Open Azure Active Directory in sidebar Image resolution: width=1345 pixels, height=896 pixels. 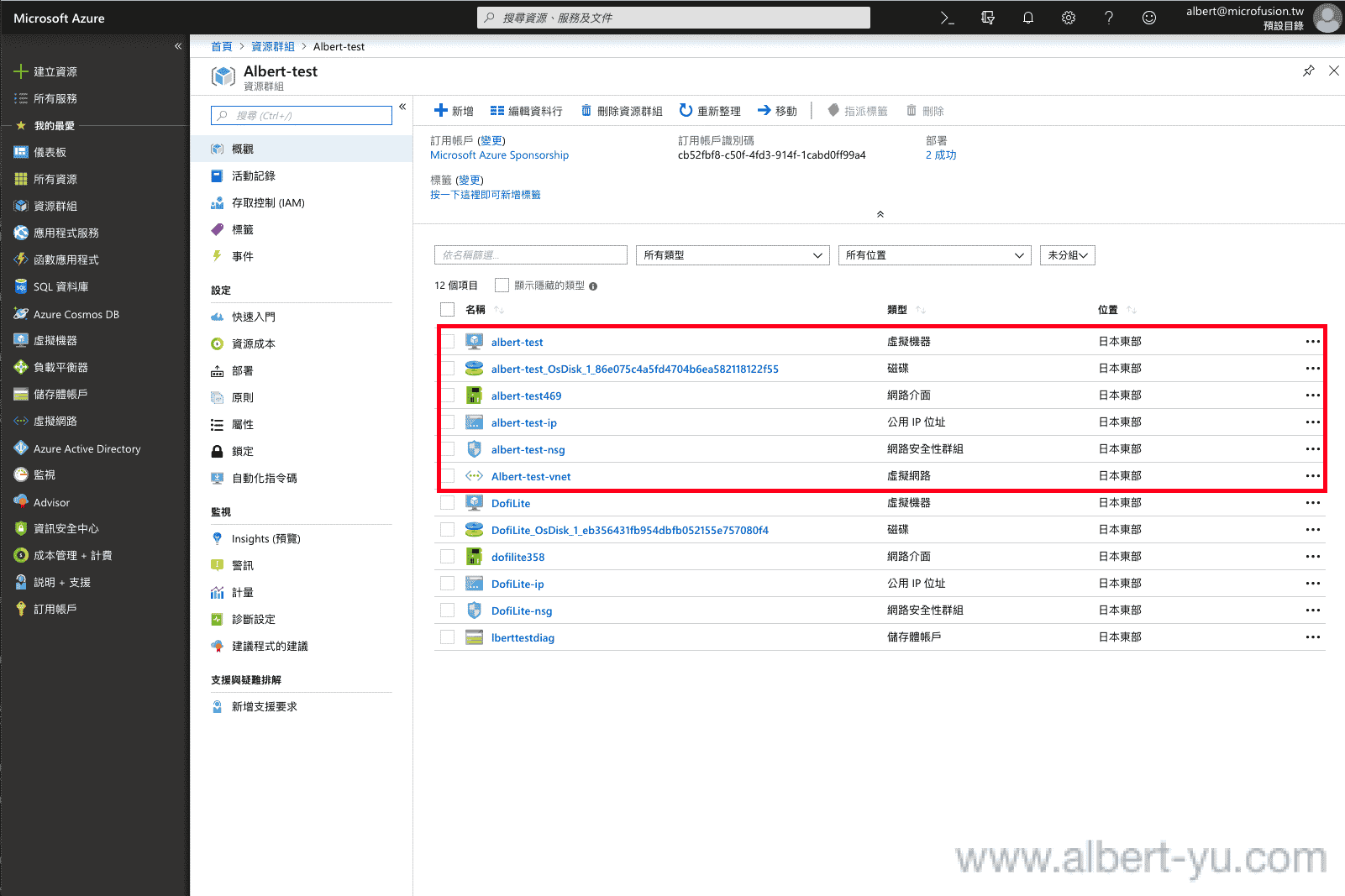pyautogui.click(x=77, y=448)
